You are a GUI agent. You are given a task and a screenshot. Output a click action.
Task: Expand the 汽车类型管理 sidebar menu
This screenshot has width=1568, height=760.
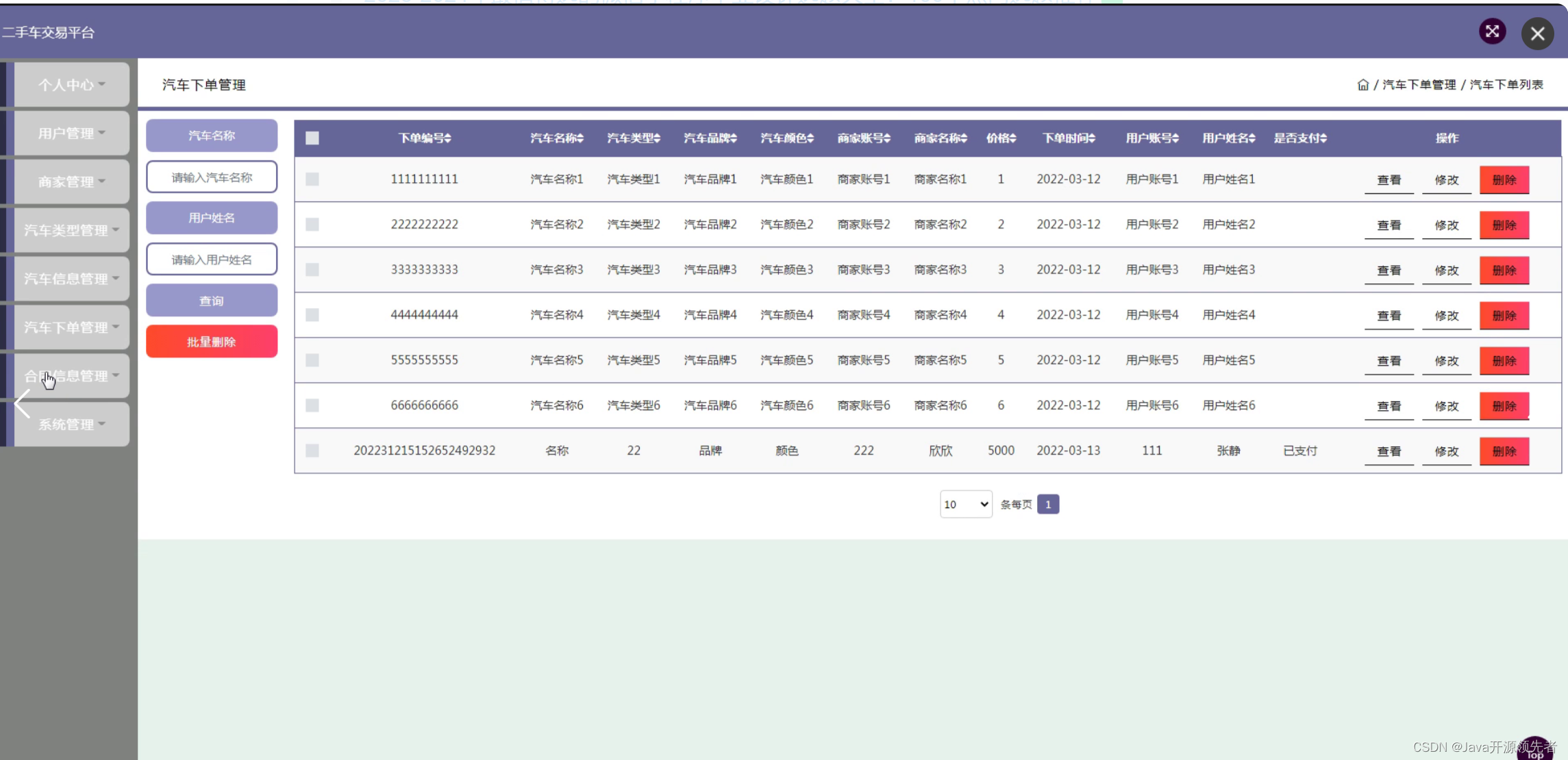pyautogui.click(x=71, y=230)
